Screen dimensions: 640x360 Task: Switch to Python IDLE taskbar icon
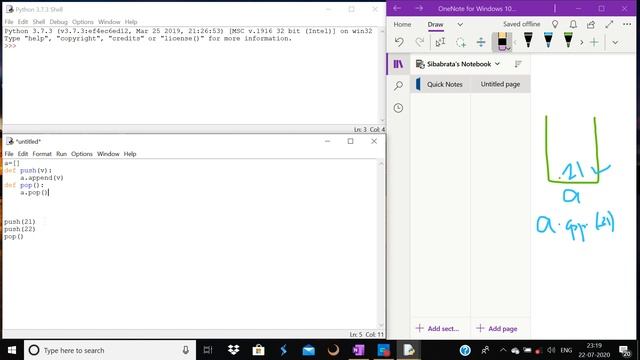pos(409,350)
